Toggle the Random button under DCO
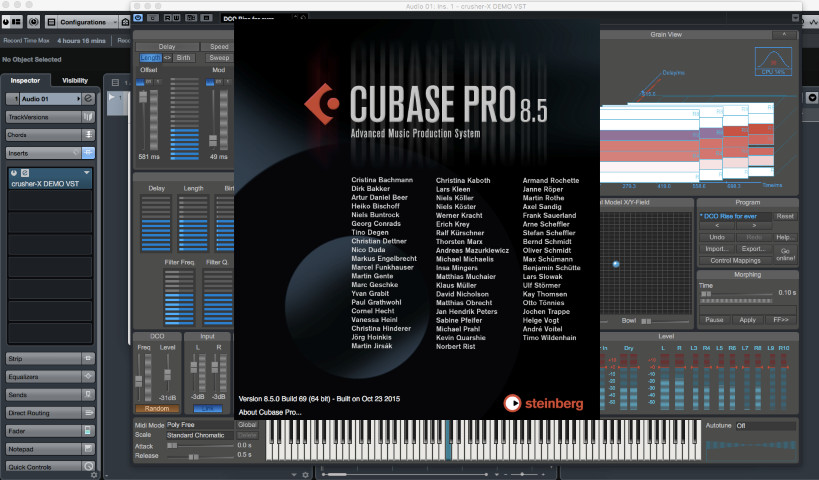The image size is (819, 480). click(x=157, y=408)
